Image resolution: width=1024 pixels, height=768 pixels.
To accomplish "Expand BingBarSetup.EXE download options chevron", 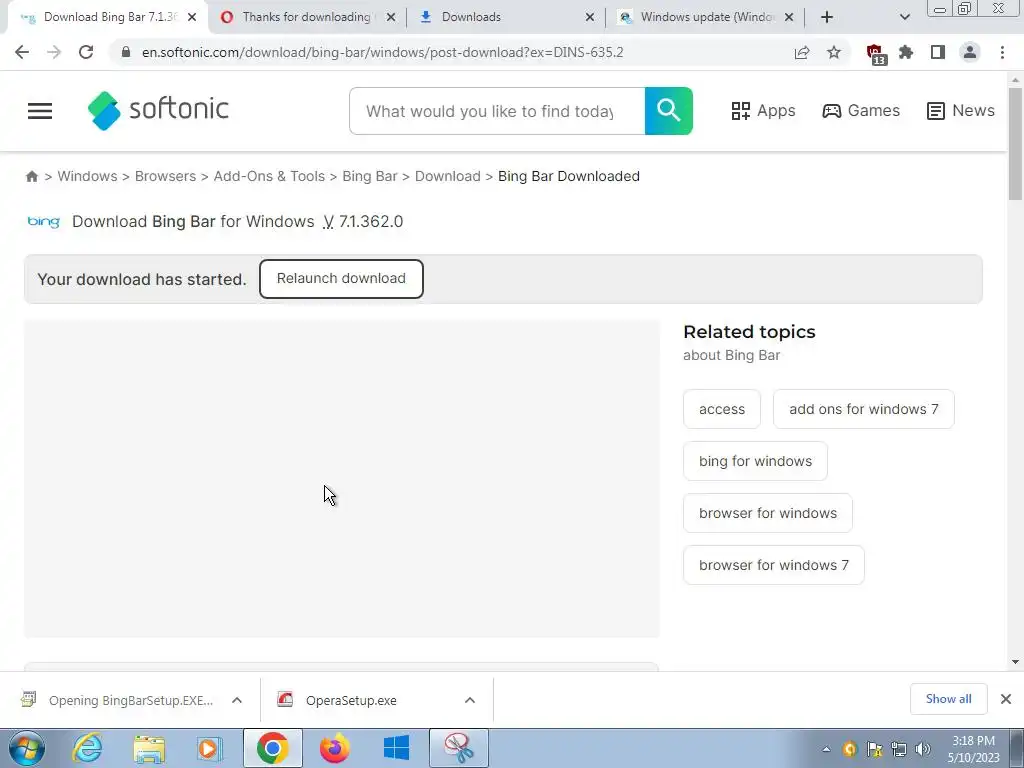I will (x=237, y=700).
